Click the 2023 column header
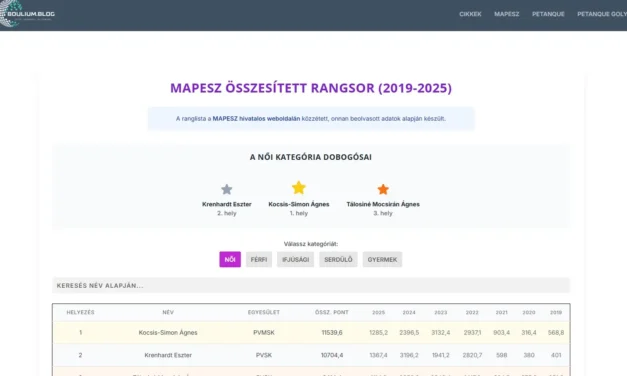 pos(441,312)
